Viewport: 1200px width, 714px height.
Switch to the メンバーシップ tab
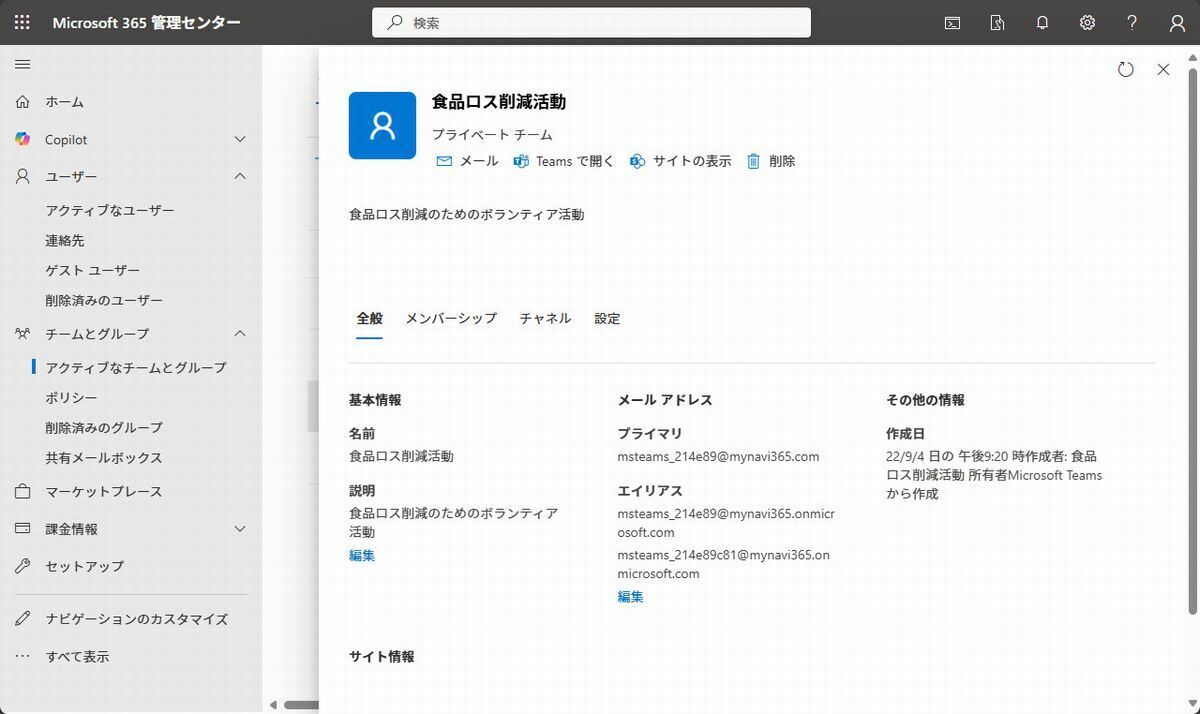[451, 318]
